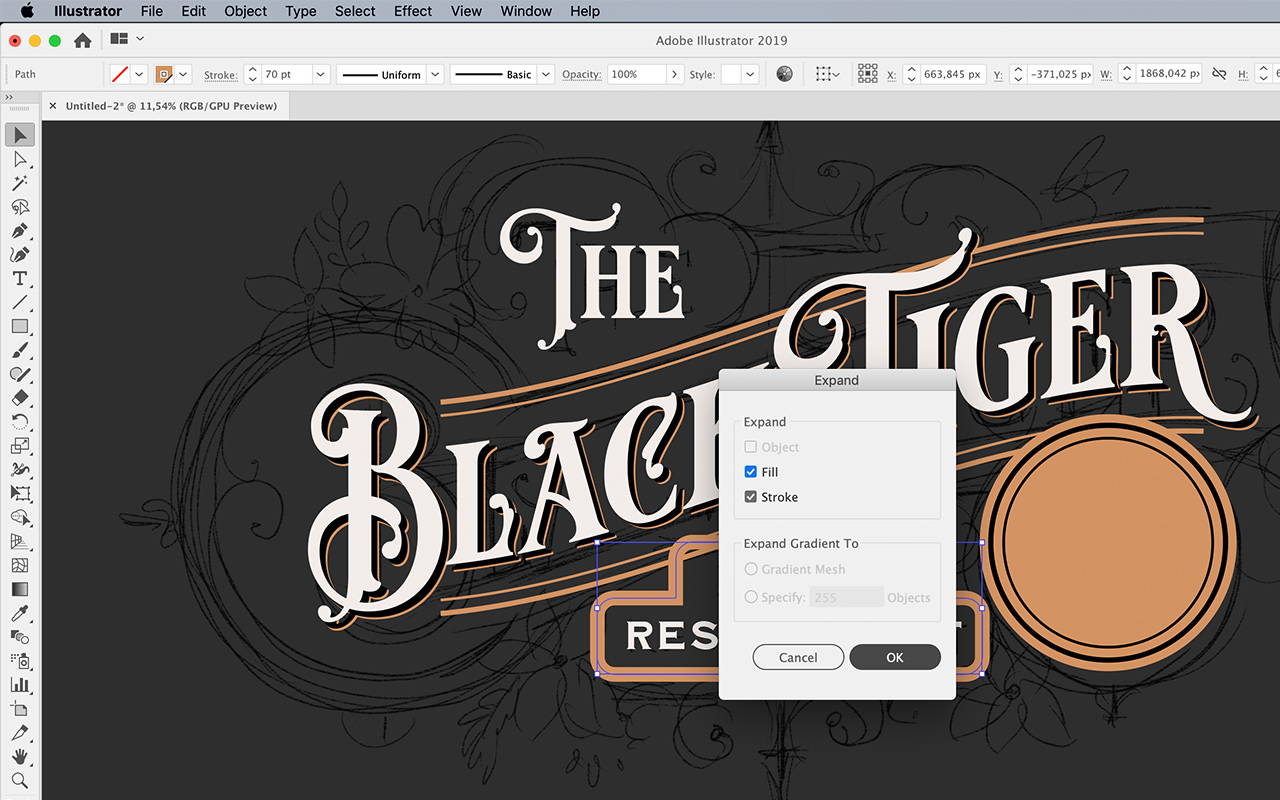Open the Object menu
1280x800 pixels.
click(x=245, y=11)
